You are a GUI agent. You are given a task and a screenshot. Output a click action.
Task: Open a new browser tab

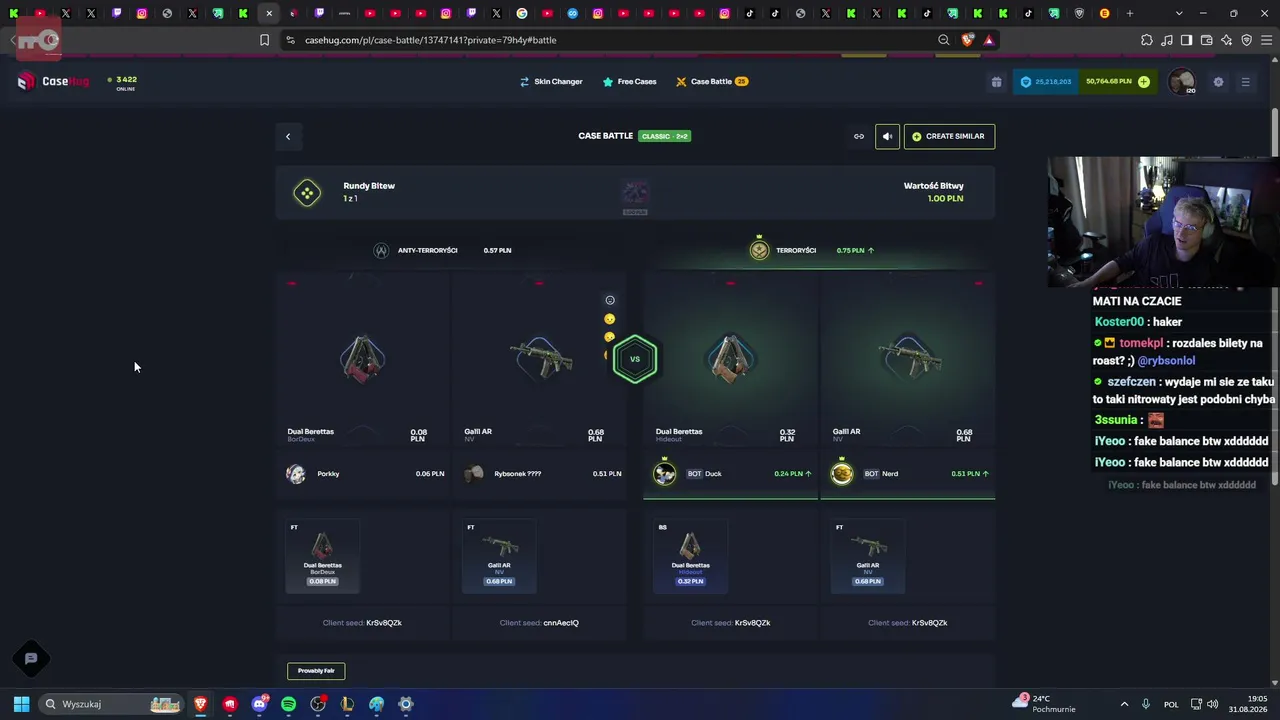[x=1130, y=14]
